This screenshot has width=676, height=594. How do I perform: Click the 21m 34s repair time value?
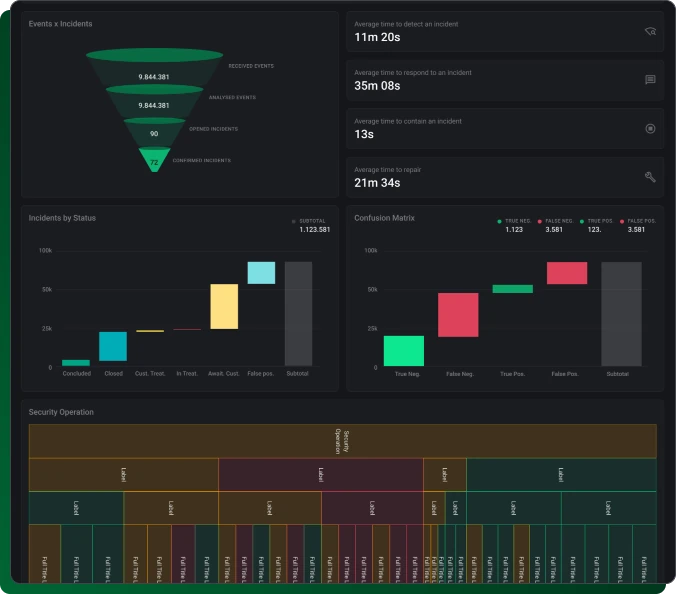(x=377, y=183)
